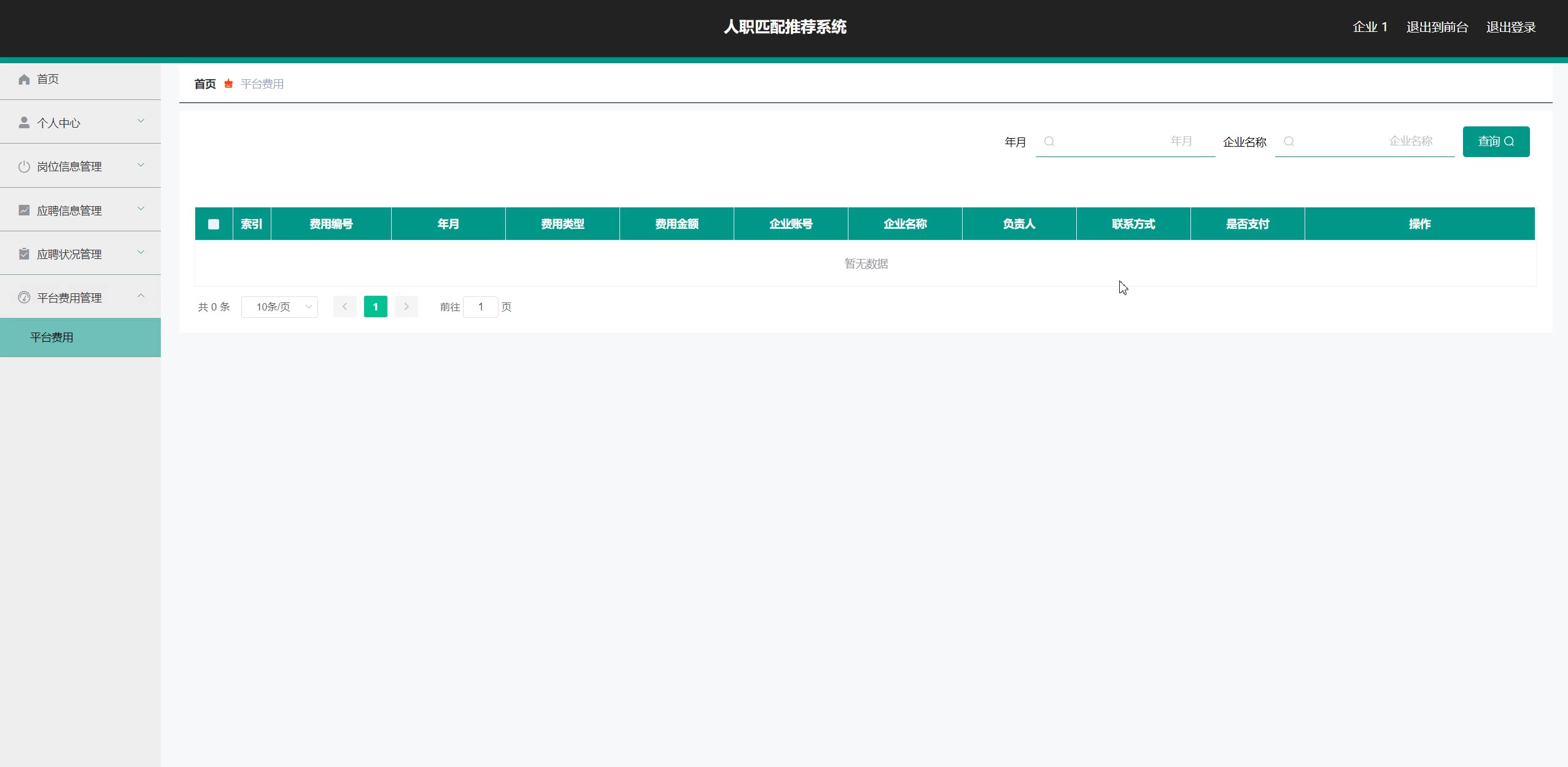Expand the 个人中心 menu chevron
This screenshot has width=1568, height=767.
coord(141,121)
